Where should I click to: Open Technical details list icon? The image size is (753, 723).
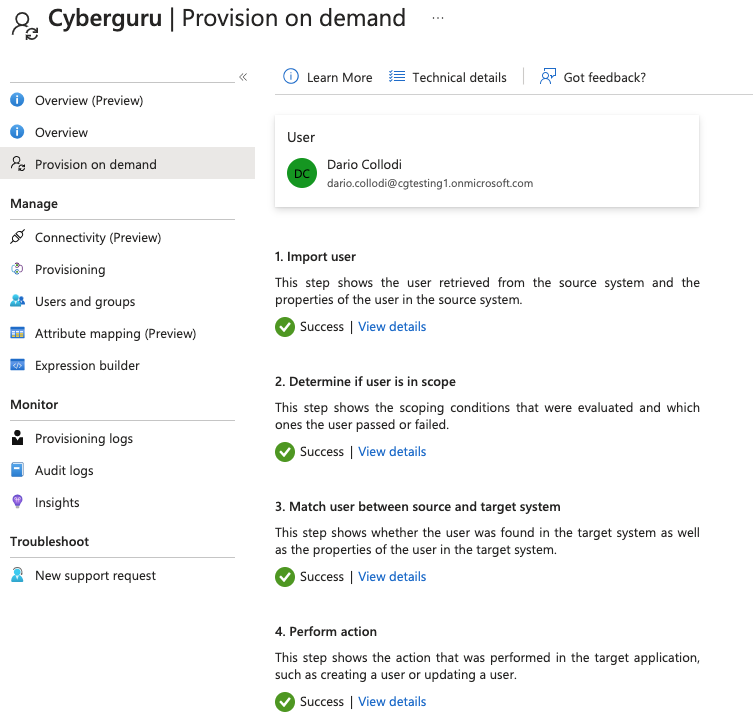coord(397,76)
